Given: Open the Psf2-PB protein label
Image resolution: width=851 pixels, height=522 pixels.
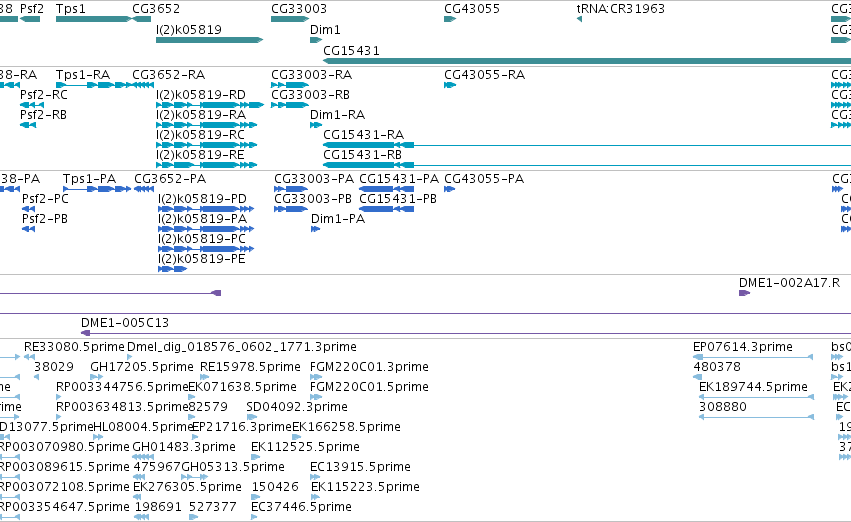Looking at the screenshot, I should point(45,219).
